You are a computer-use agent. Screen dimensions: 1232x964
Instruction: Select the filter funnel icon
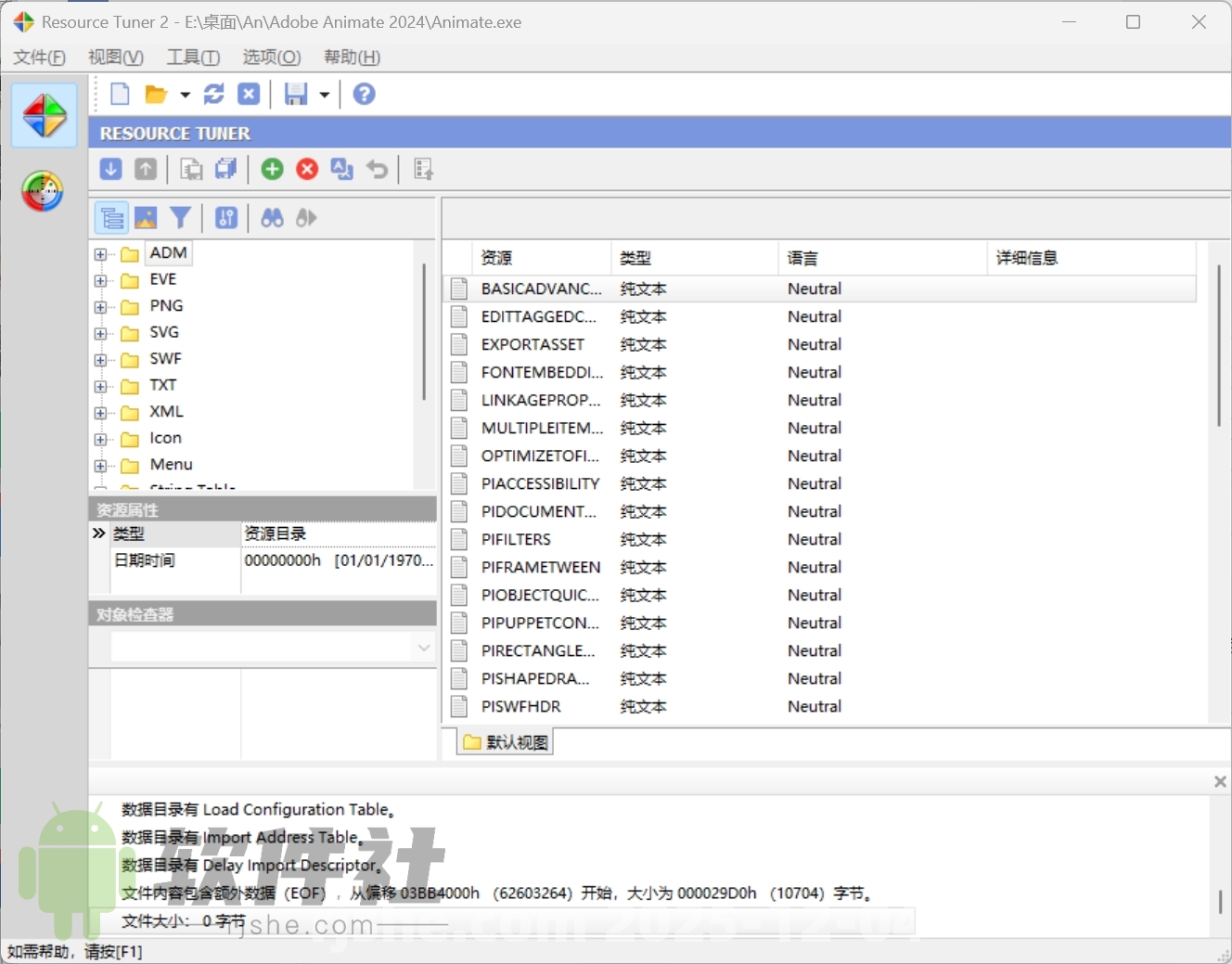pos(181,217)
